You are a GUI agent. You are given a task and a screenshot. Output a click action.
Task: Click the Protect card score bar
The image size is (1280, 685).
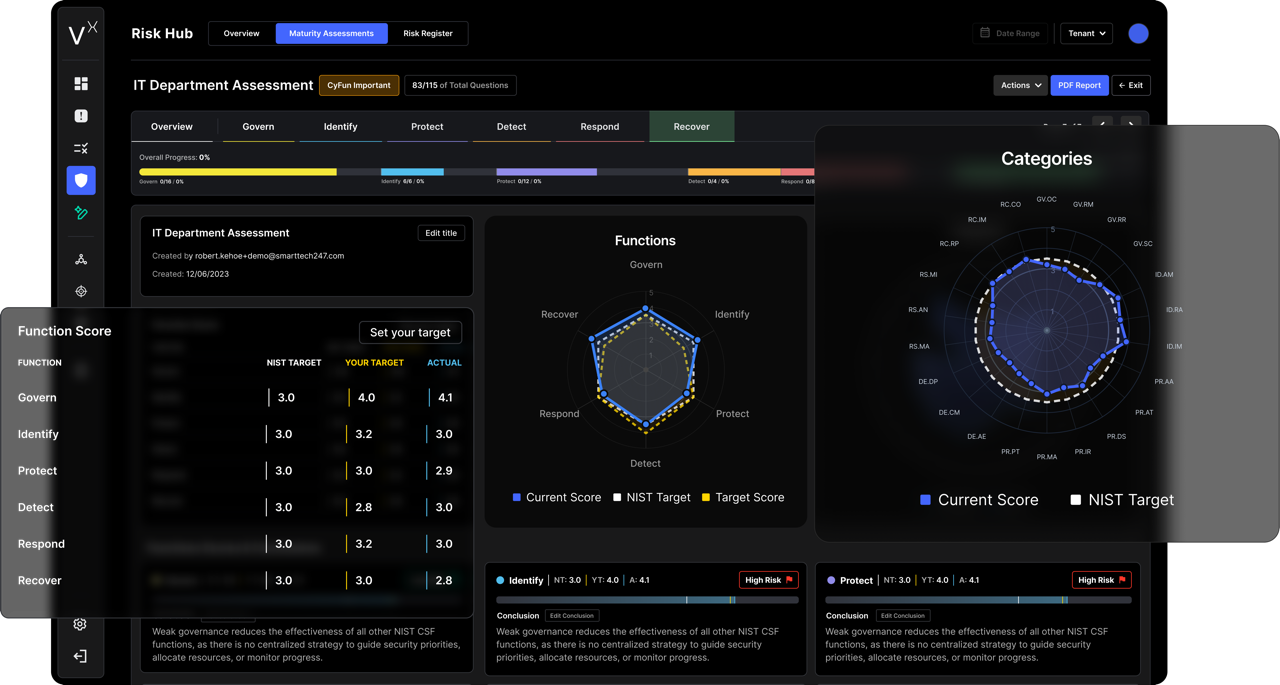tap(978, 600)
